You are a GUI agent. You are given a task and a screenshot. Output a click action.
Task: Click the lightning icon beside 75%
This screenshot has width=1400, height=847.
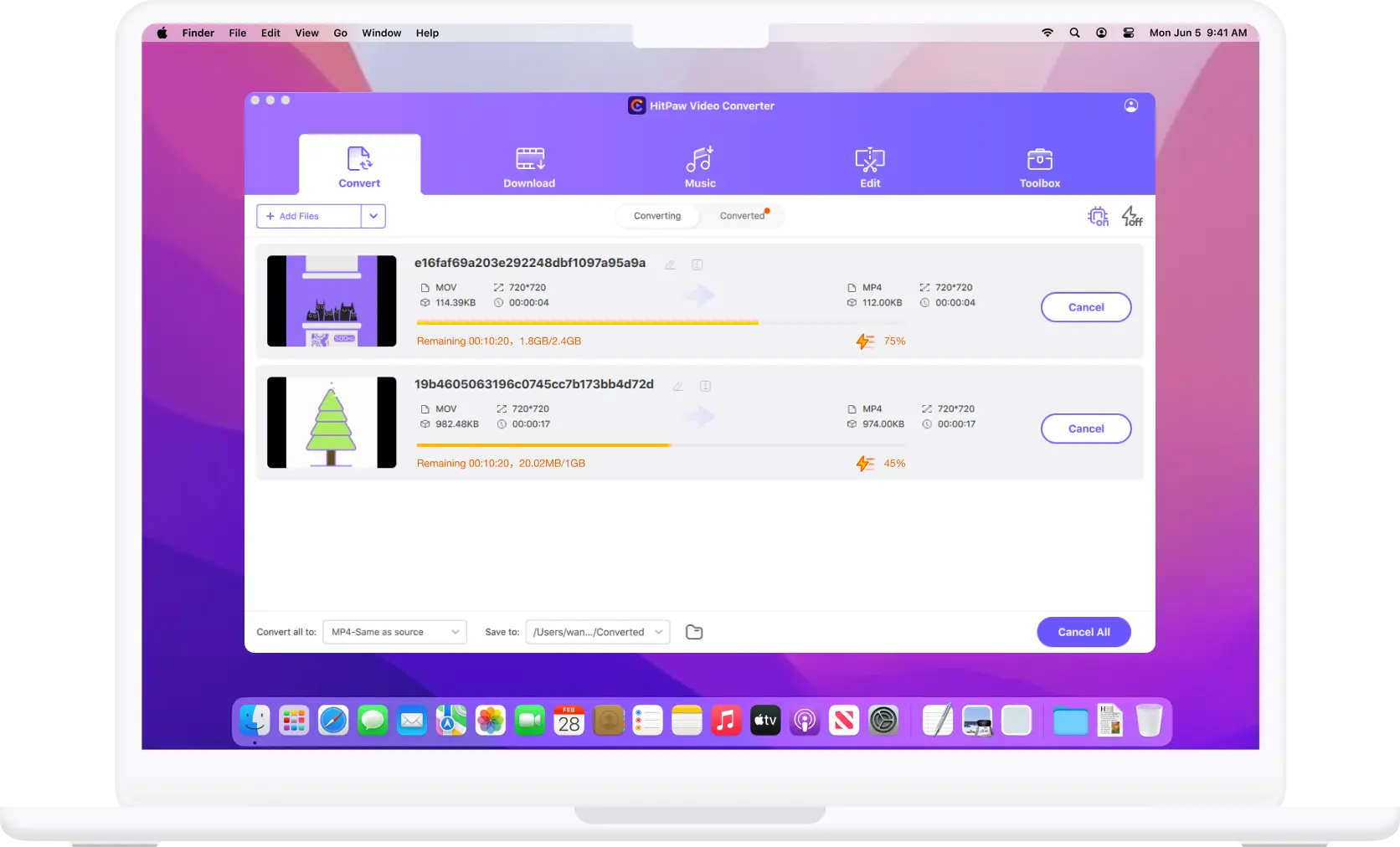(865, 341)
